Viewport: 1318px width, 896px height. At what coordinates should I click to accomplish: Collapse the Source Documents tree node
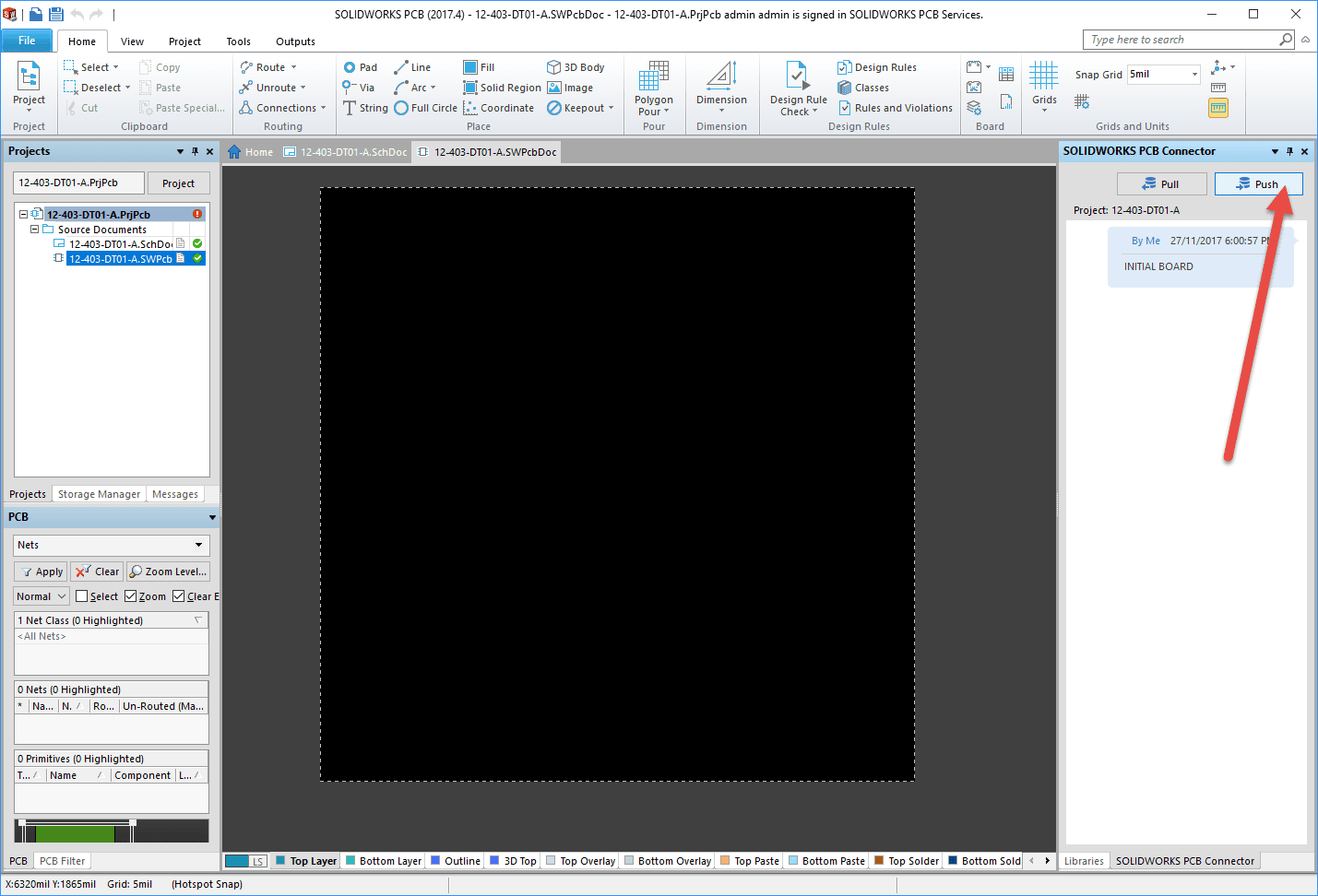coord(35,230)
